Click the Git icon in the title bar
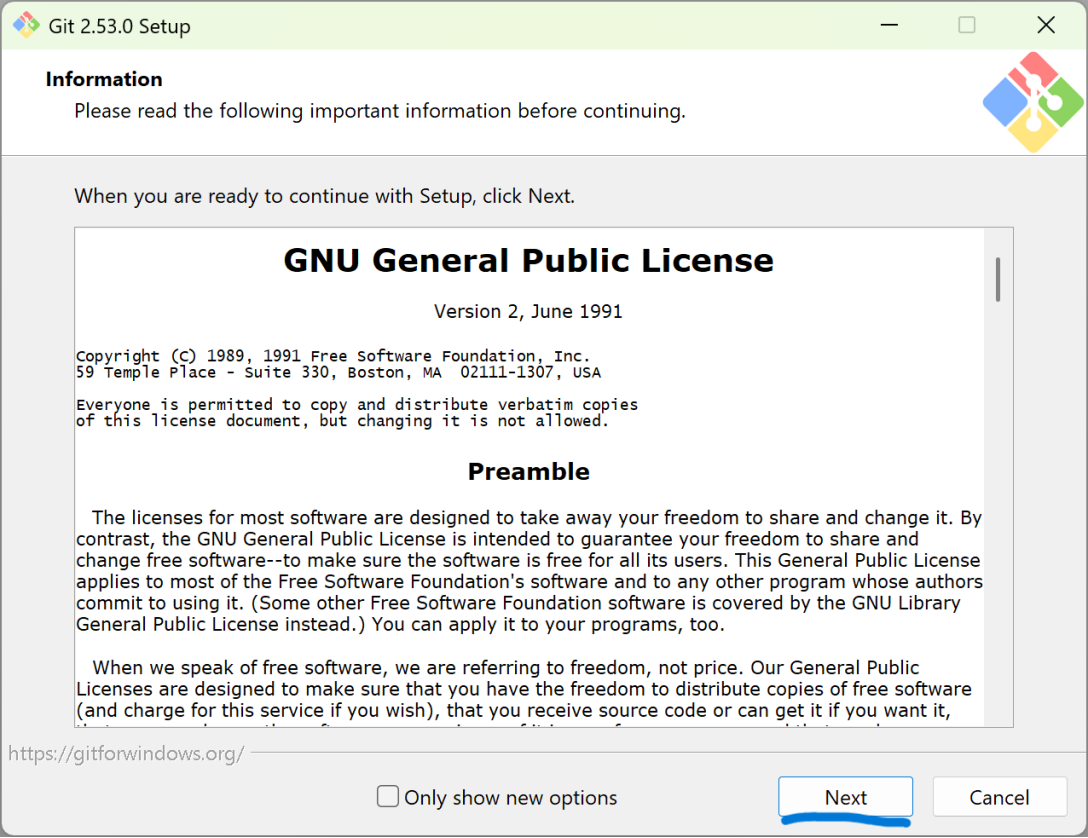The height and width of the screenshot is (838, 1088). [26, 26]
